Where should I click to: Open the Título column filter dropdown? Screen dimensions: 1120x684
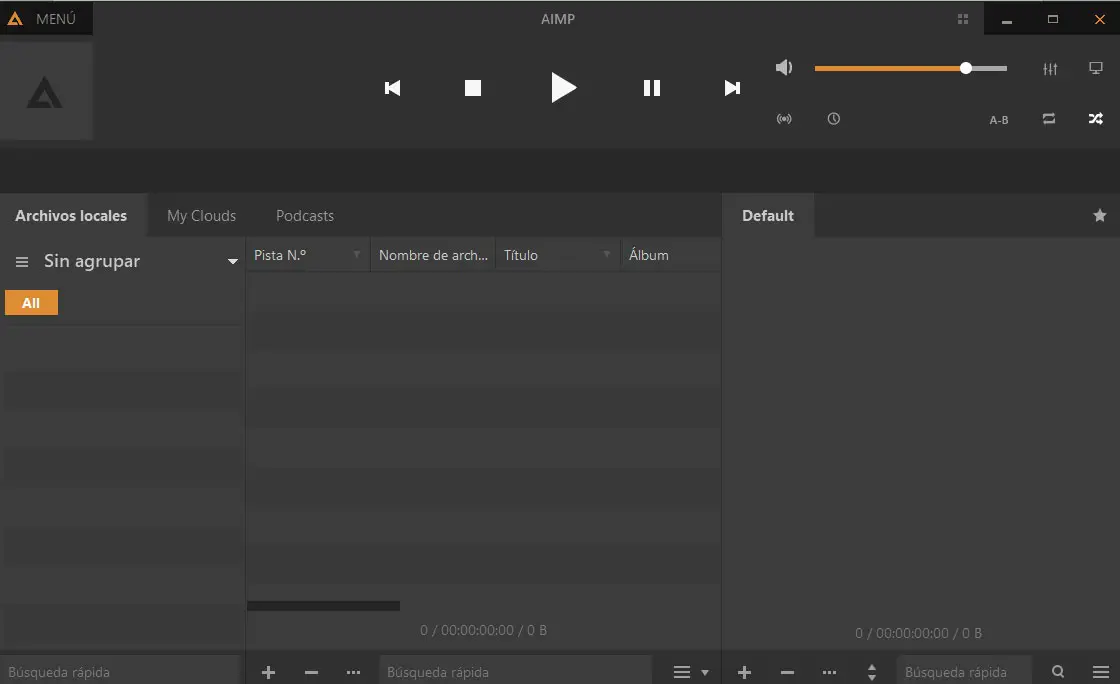tap(607, 255)
